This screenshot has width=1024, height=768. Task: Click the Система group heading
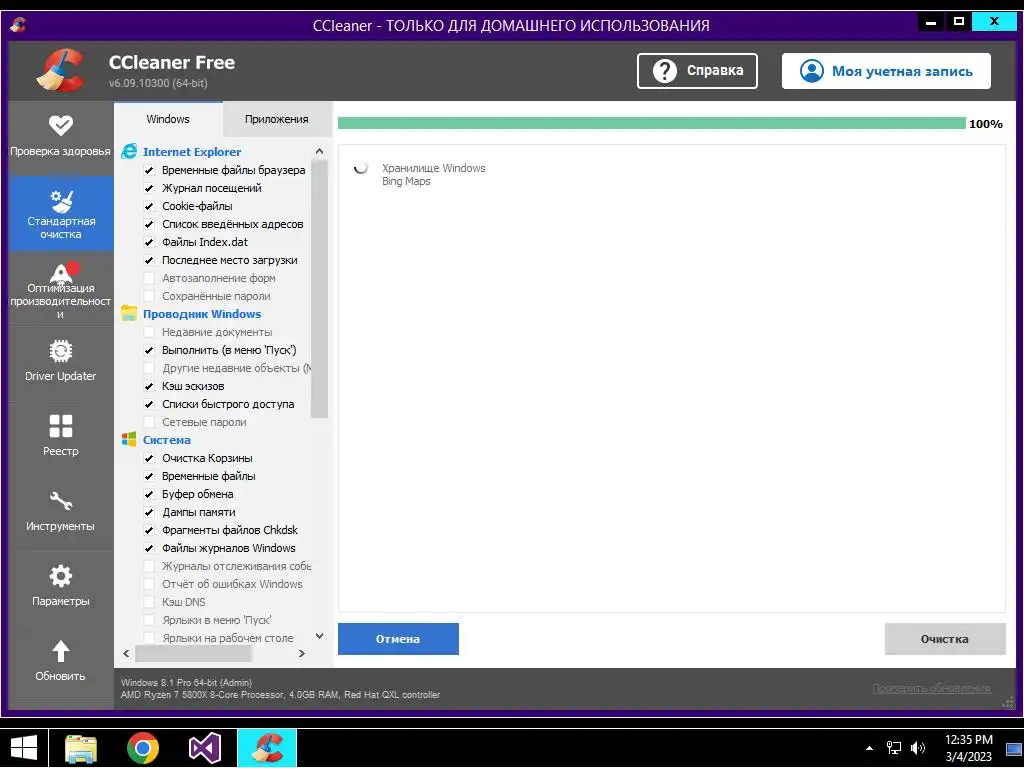(167, 440)
